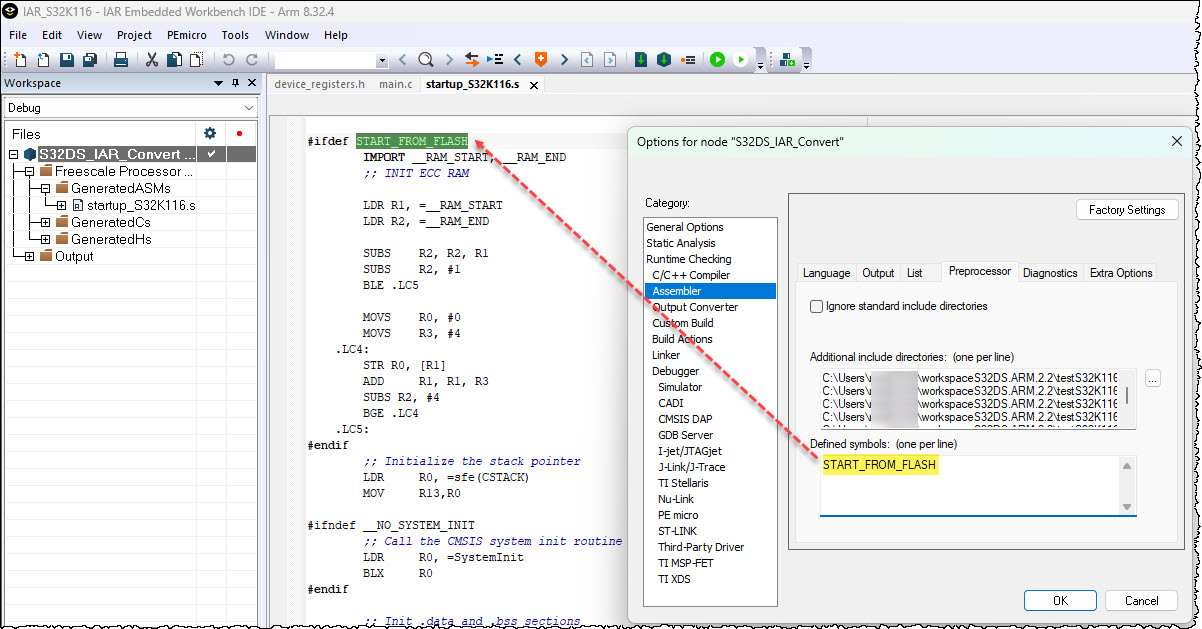The width and height of the screenshot is (1202, 629).
Task: Create a new document from the toolbar
Action: pos(18,60)
